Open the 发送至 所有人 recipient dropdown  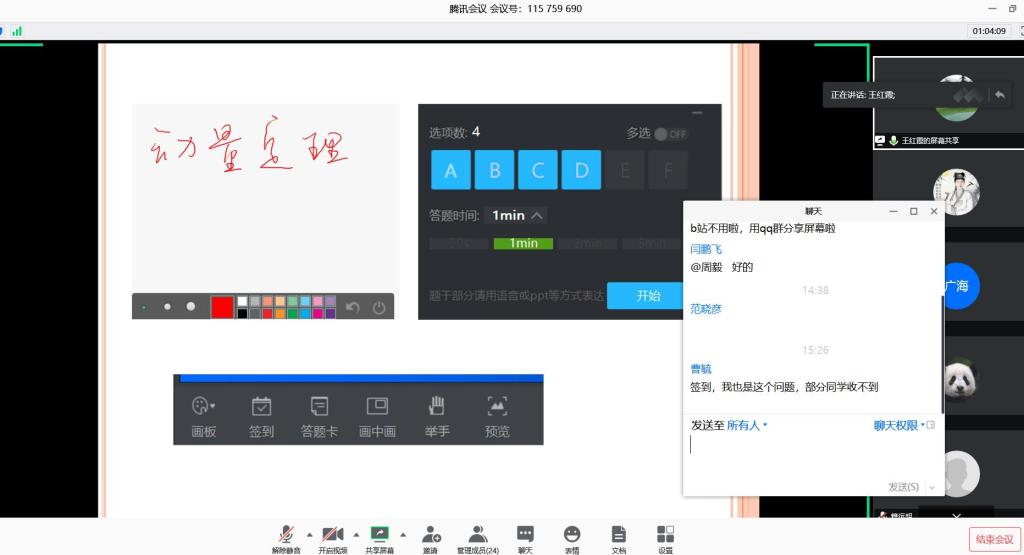click(x=746, y=425)
